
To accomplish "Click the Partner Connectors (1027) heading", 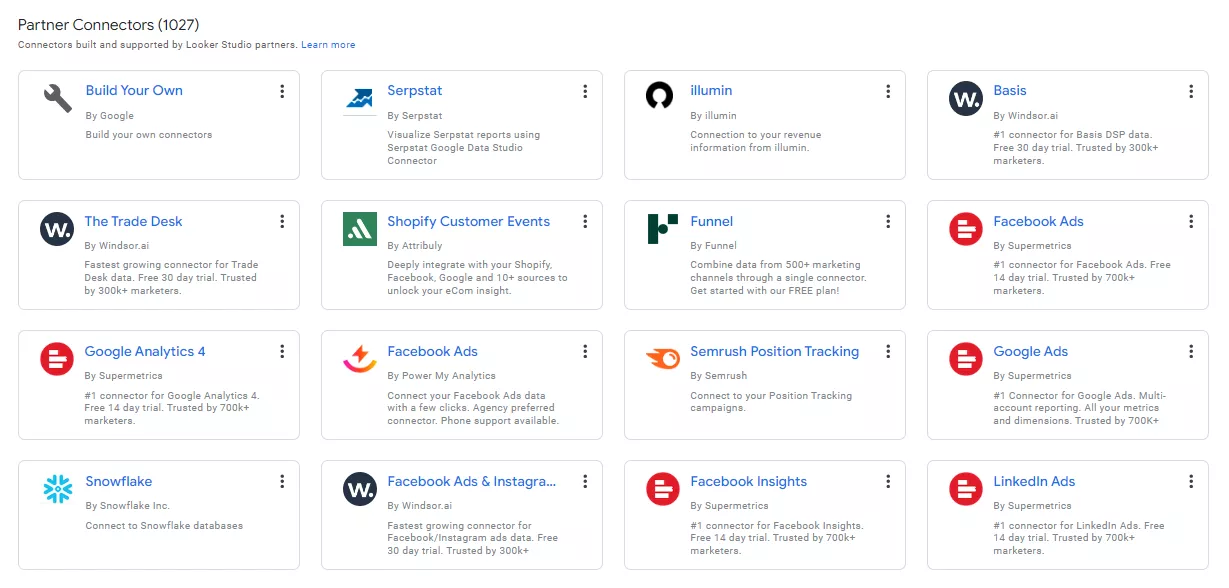I will [x=107, y=24].
